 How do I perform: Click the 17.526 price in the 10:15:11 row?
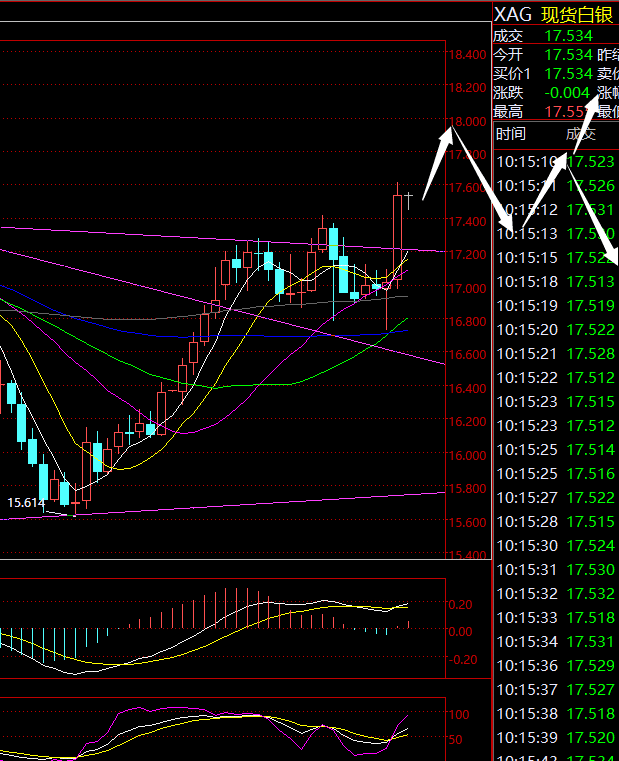pyautogui.click(x=590, y=185)
